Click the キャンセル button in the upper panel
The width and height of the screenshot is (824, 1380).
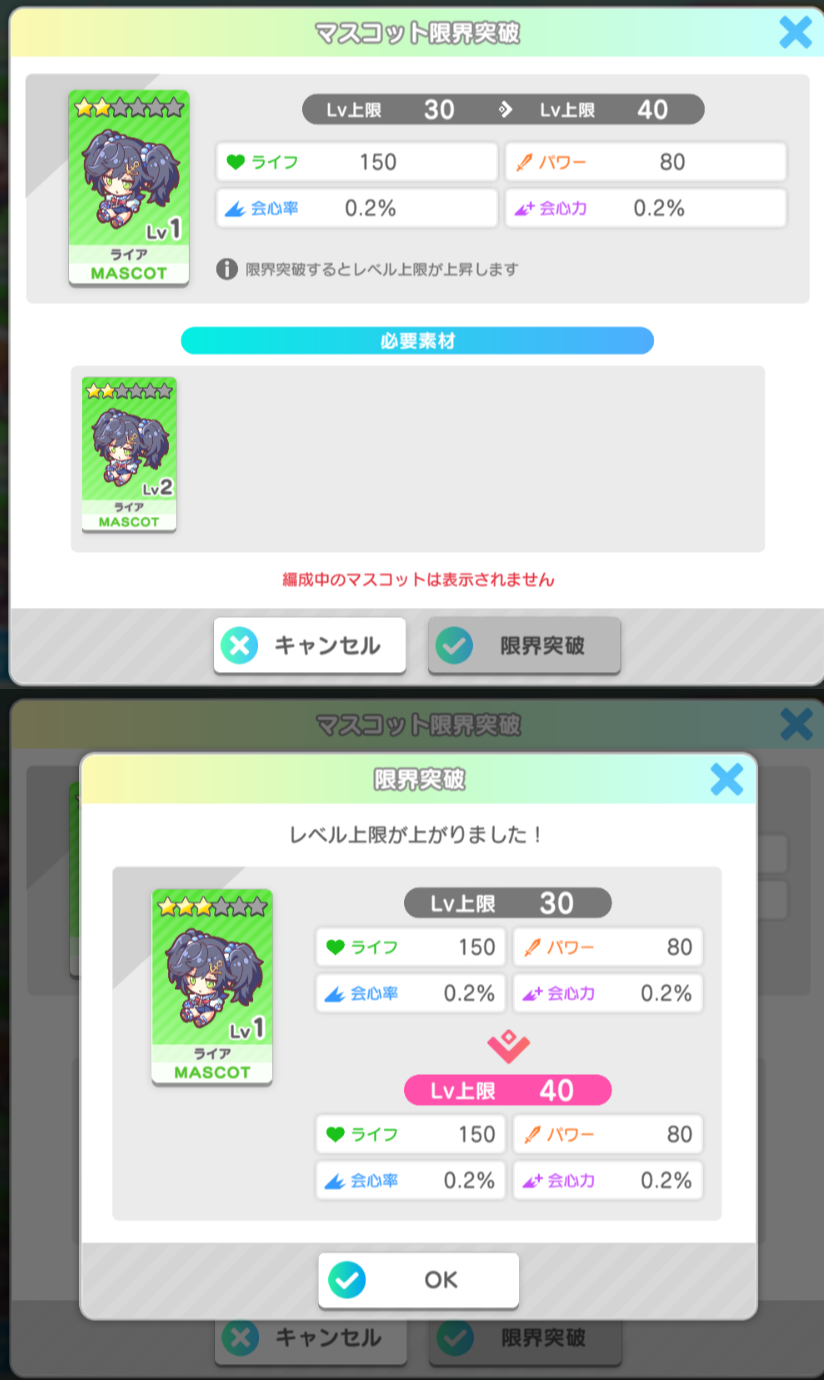(310, 645)
